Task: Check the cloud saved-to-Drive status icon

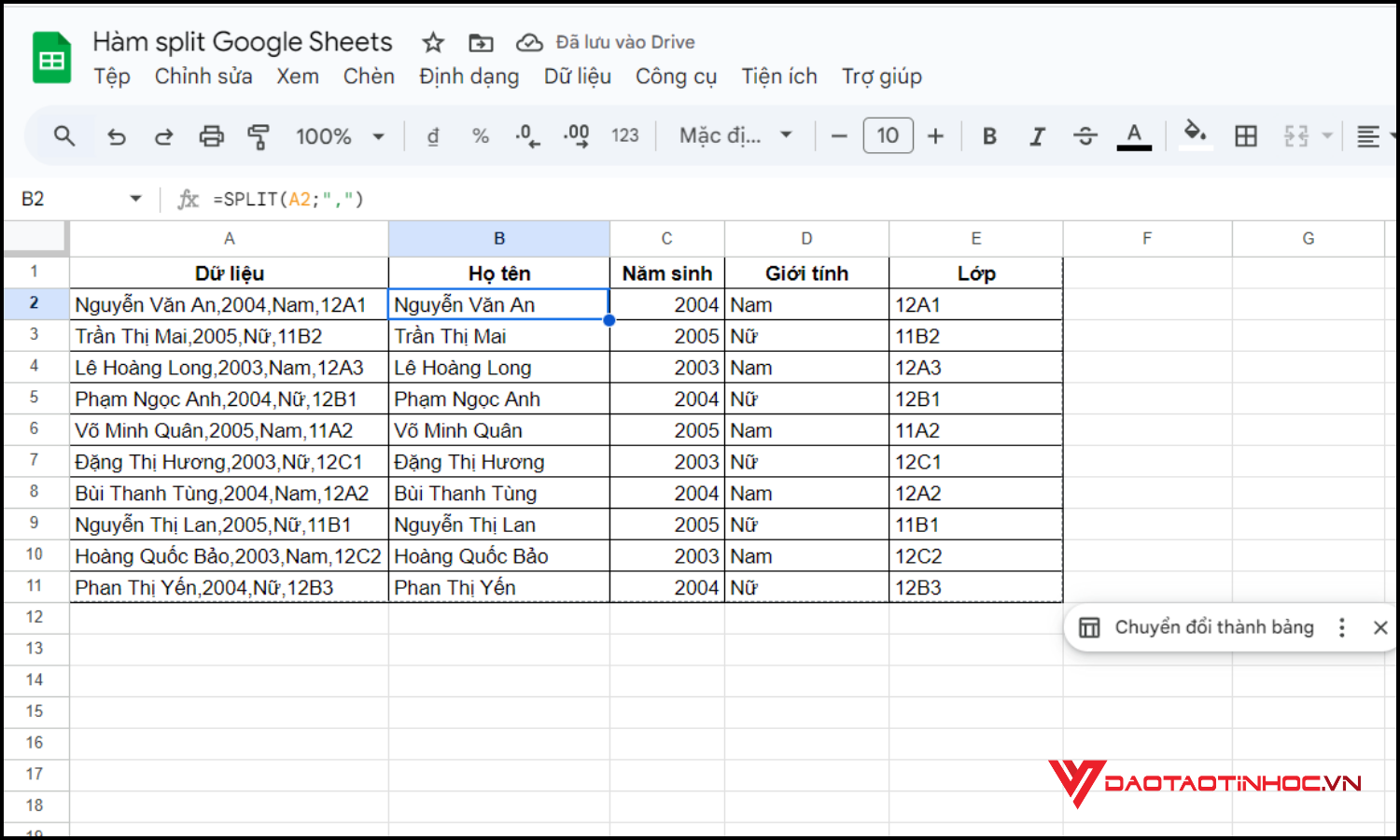Action: [529, 42]
